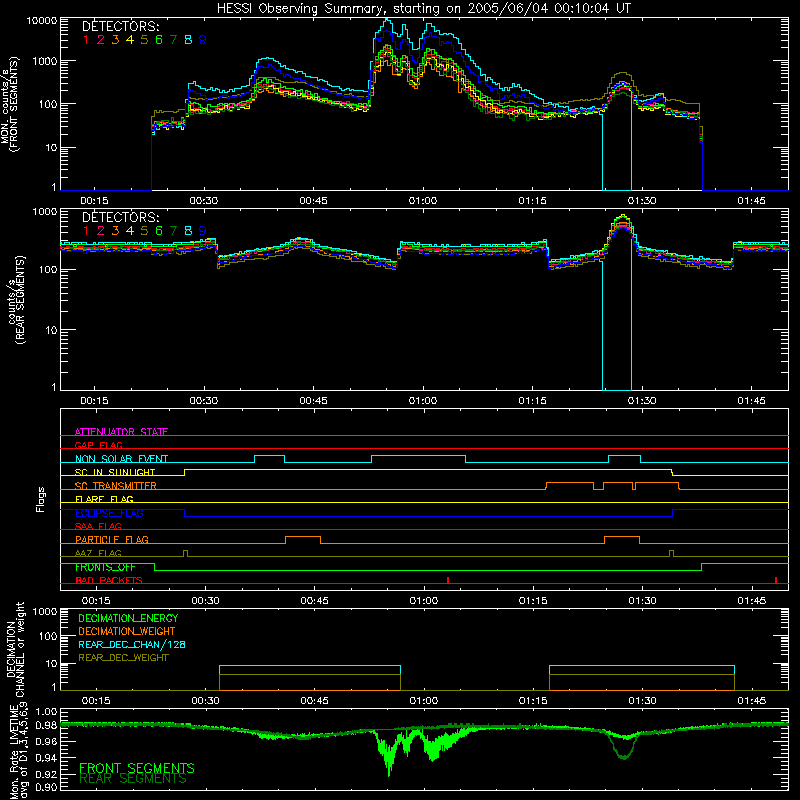The image size is (800, 800).
Task: Click the HESSI Observing Summary title text
Action: click(424, 9)
